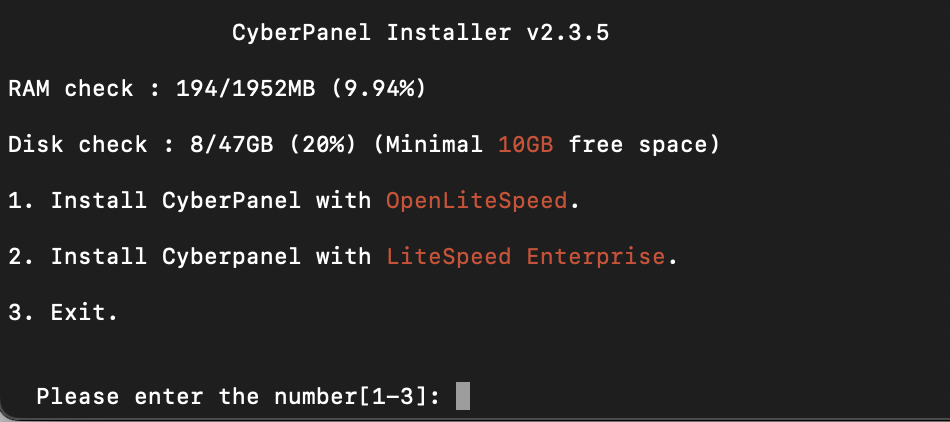
Task: Click option 1 'Install CyberPanel with' line
Action: coord(294,200)
